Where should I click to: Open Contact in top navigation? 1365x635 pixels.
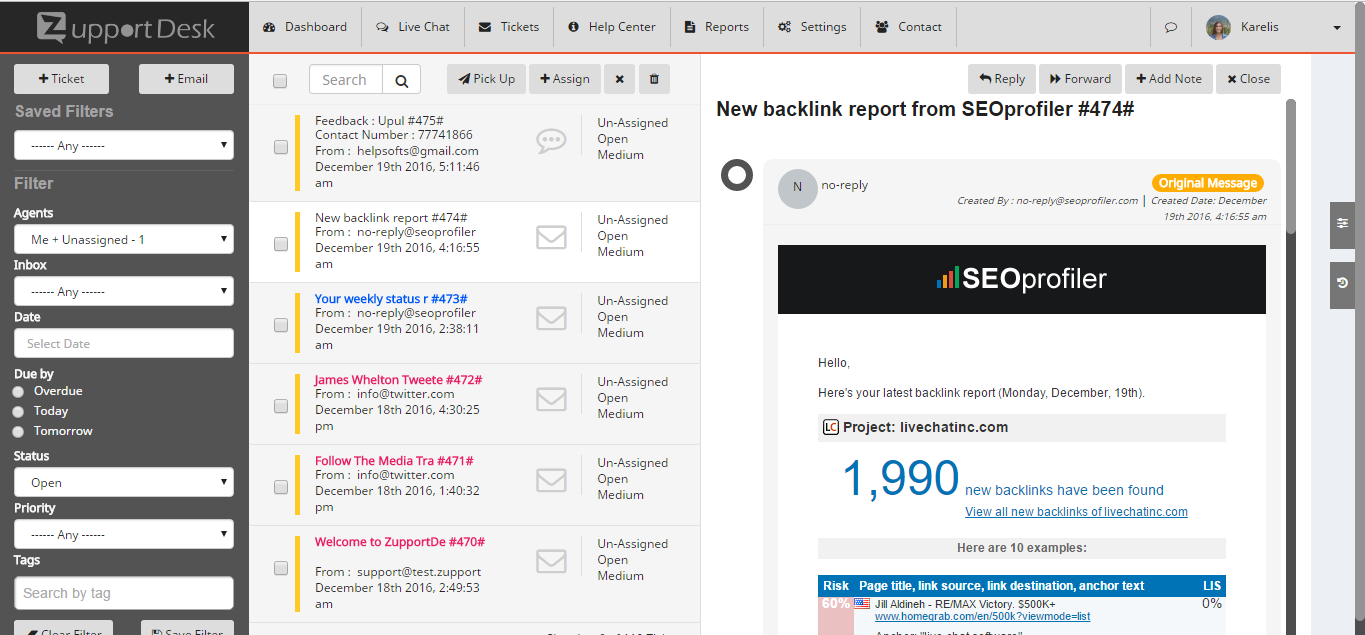click(908, 27)
